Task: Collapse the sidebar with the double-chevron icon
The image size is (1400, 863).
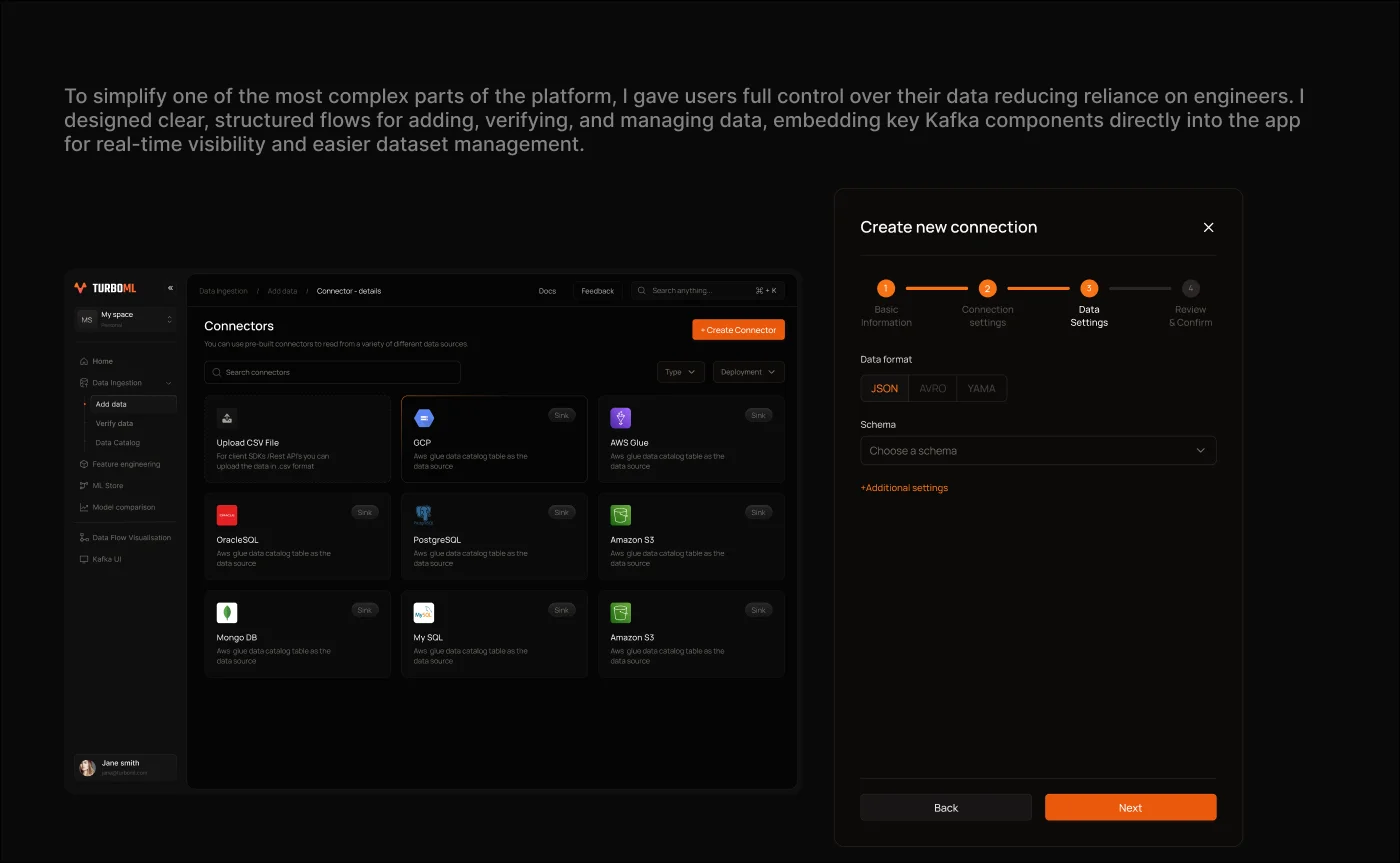Action: pyautogui.click(x=170, y=288)
